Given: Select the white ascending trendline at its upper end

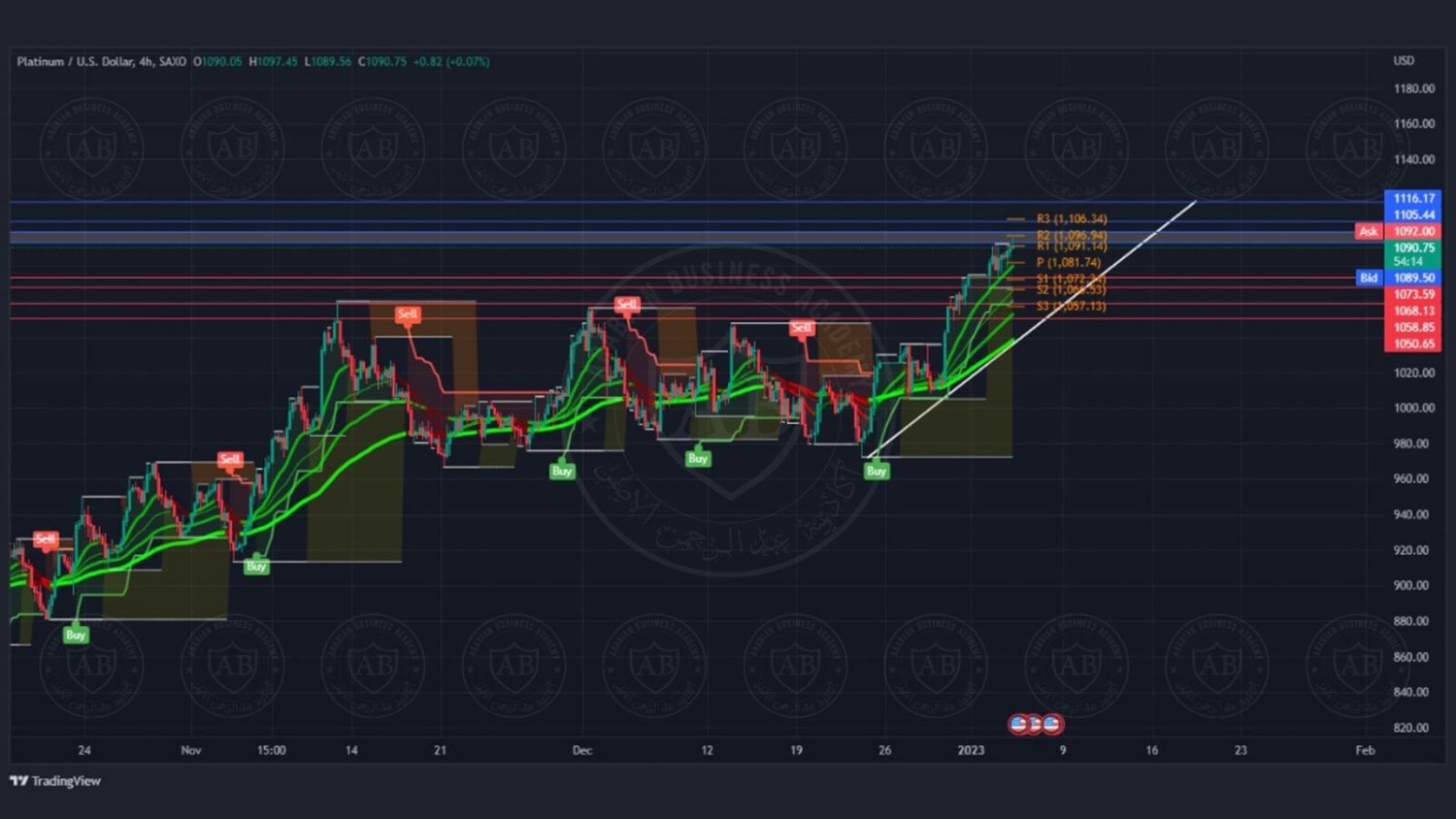Looking at the screenshot, I should 1192,204.
